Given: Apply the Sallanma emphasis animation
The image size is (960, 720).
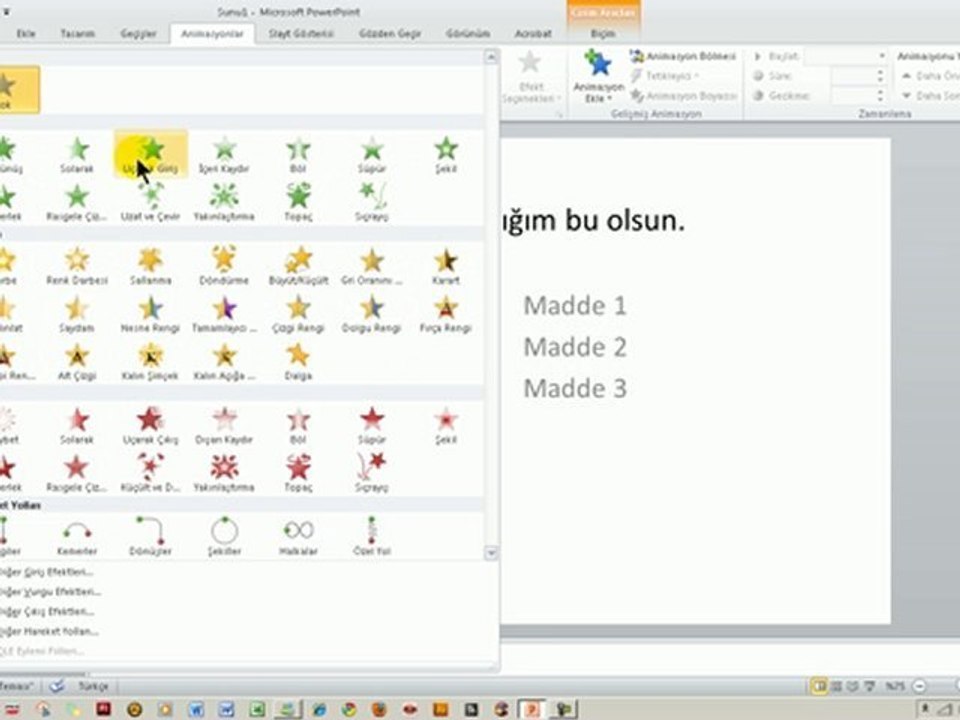Looking at the screenshot, I should pos(151,266).
